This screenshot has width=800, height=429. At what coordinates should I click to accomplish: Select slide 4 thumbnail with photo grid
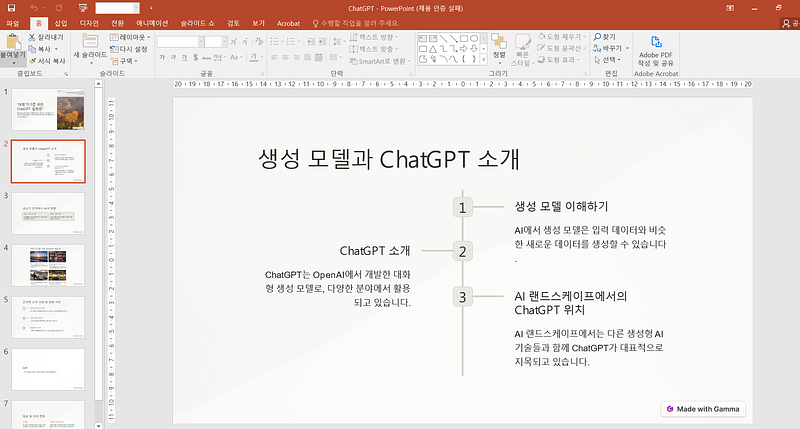[x=48, y=265]
